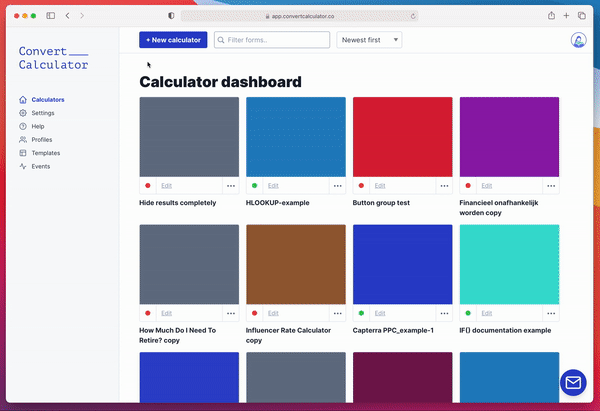Open the brown Influencer Rate Calculator thumbnail
Image resolution: width=600 pixels, height=411 pixels.
tap(296, 264)
